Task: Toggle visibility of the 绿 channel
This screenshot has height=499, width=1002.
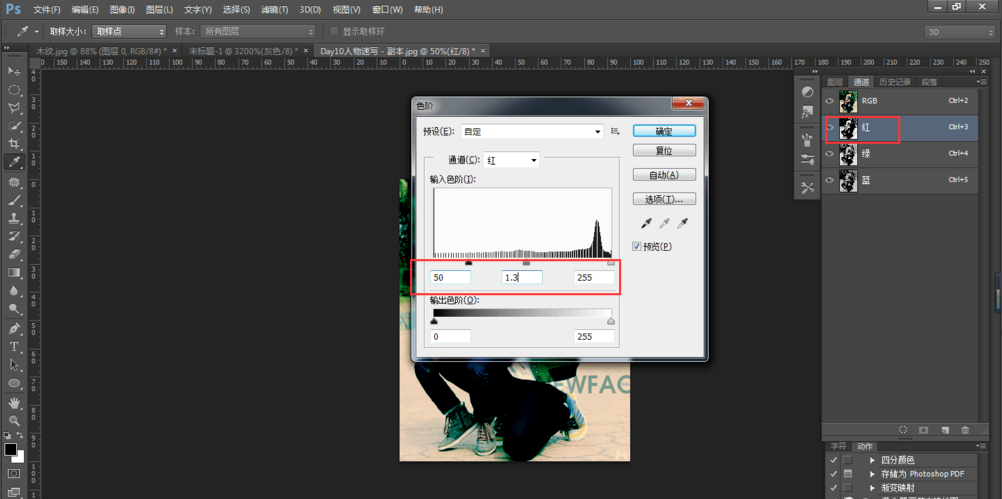Action: click(830, 154)
